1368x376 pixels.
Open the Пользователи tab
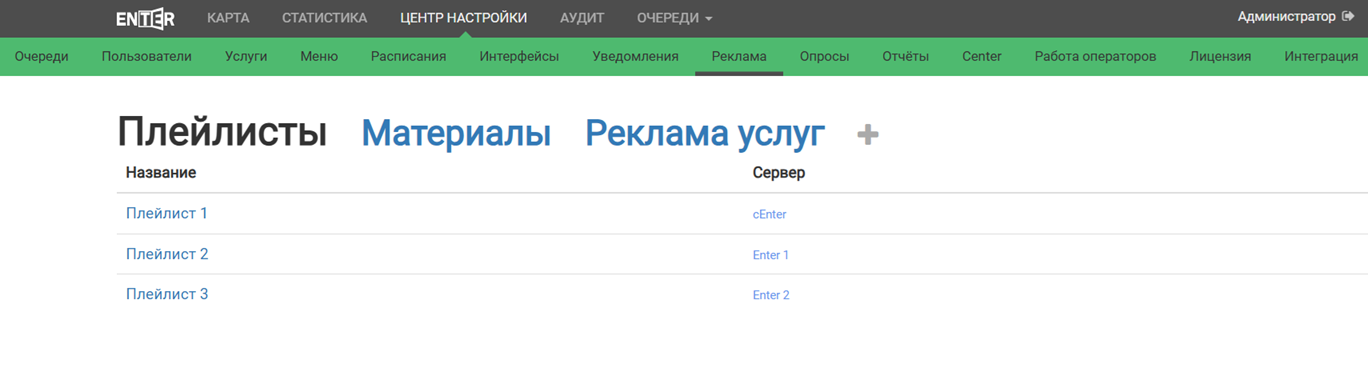[x=146, y=56]
